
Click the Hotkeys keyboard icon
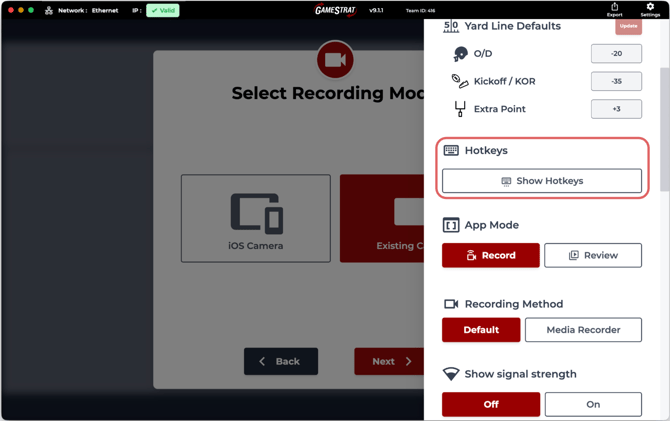451,150
